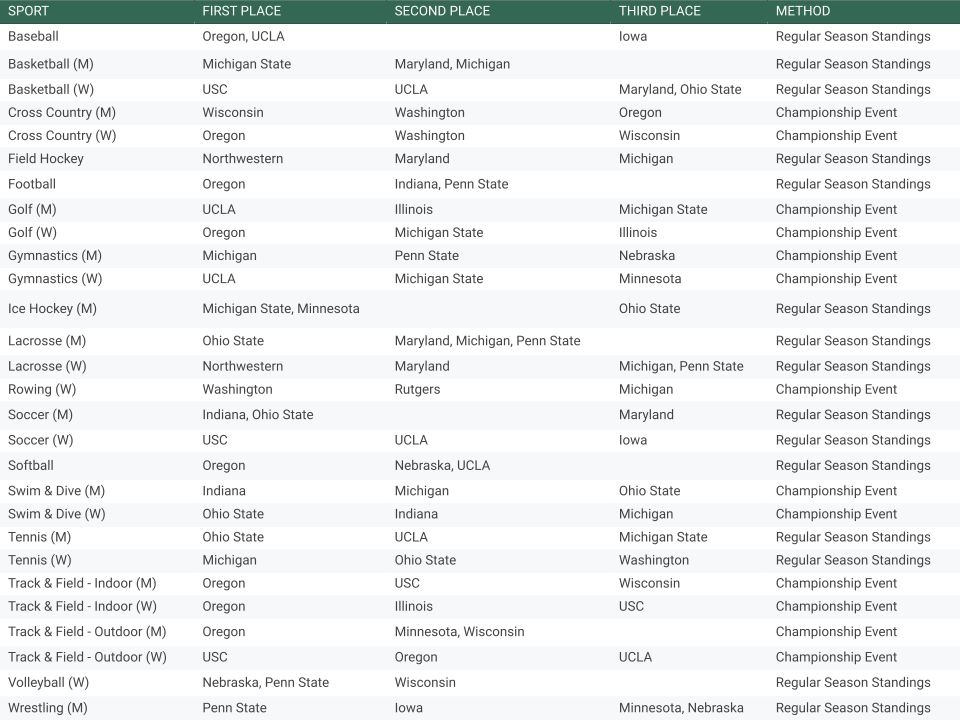
Task: Select the Gymnastics (W) sport cell
Action: (55, 279)
